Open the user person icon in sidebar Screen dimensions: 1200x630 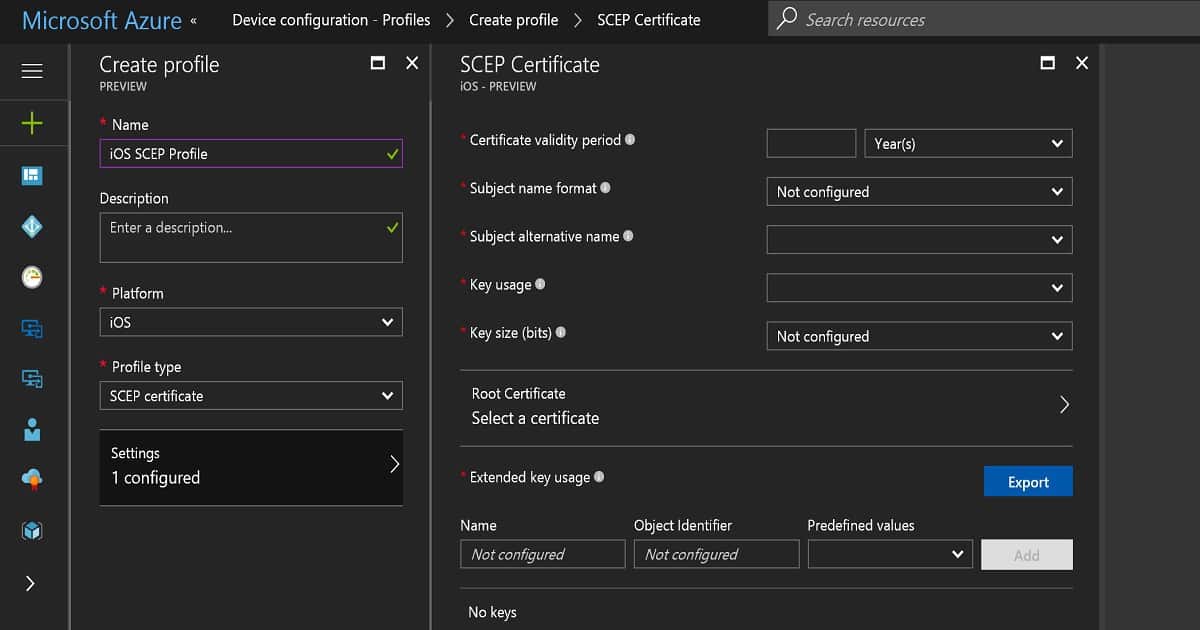(32, 430)
